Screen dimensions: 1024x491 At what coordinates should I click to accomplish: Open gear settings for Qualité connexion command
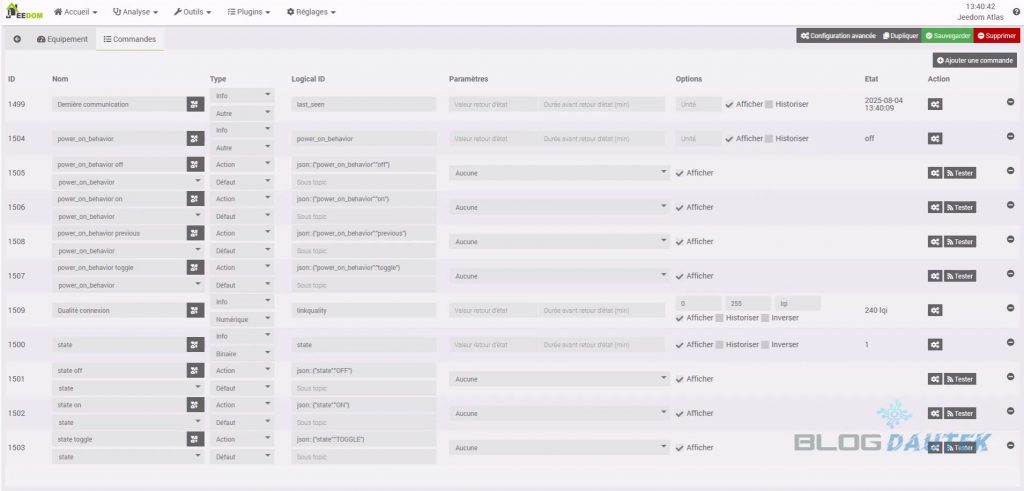coord(935,310)
